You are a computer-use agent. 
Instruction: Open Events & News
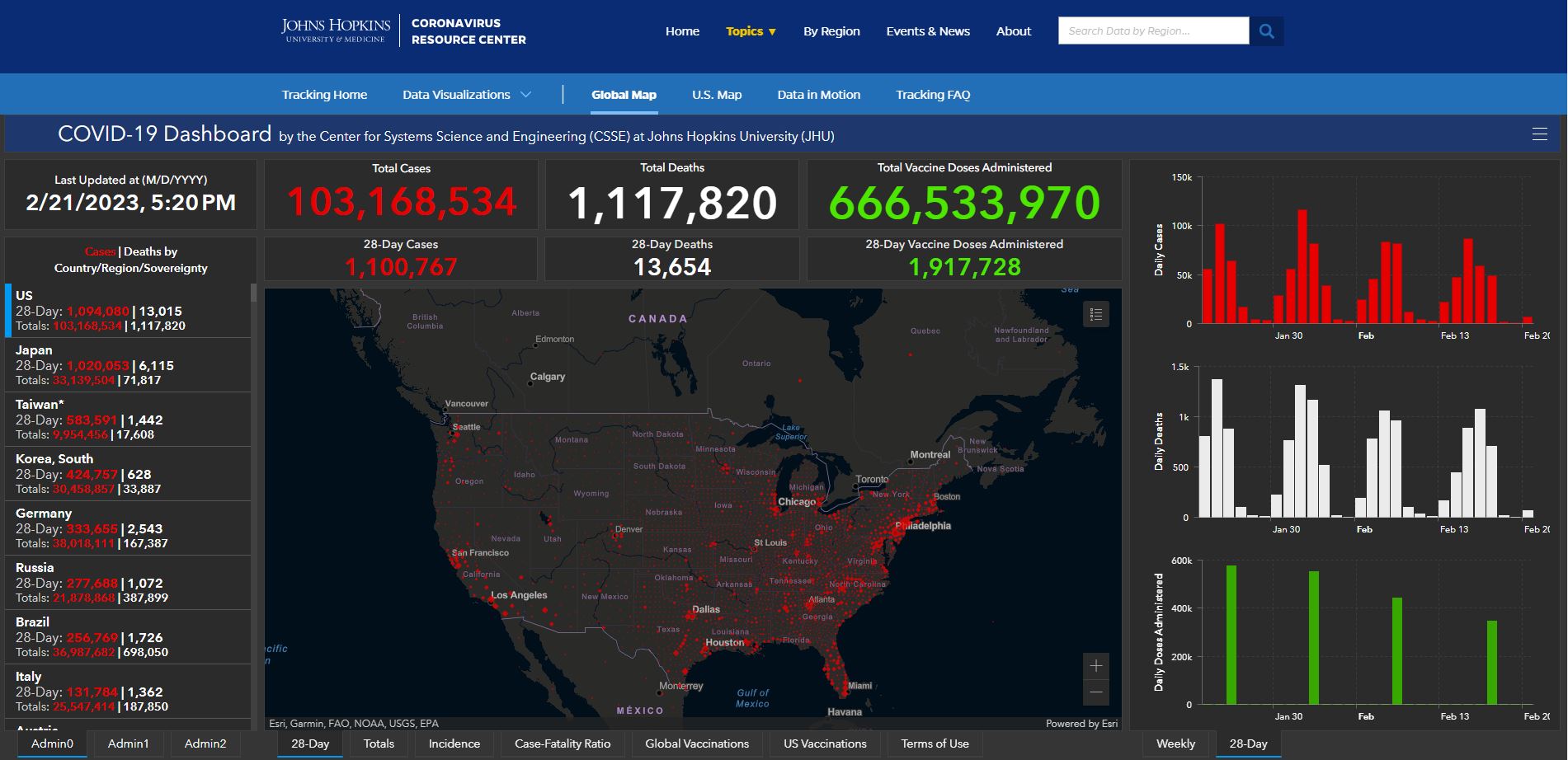pos(928,31)
